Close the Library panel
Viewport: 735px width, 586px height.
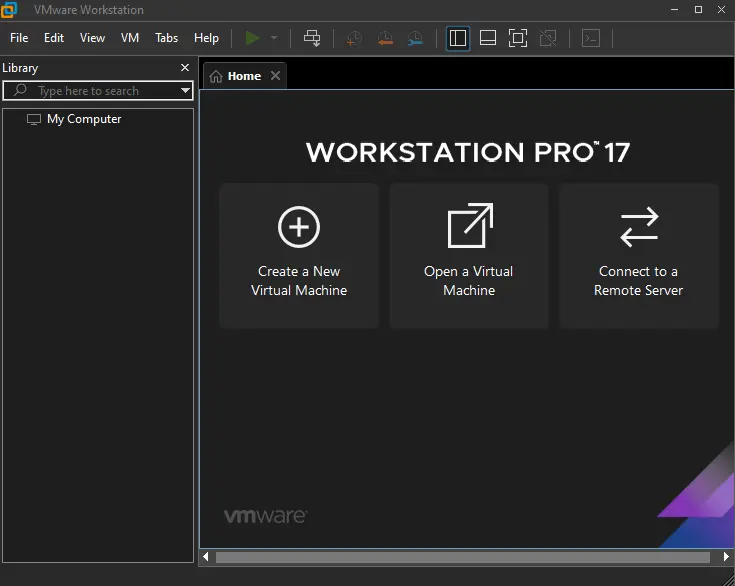[185, 68]
